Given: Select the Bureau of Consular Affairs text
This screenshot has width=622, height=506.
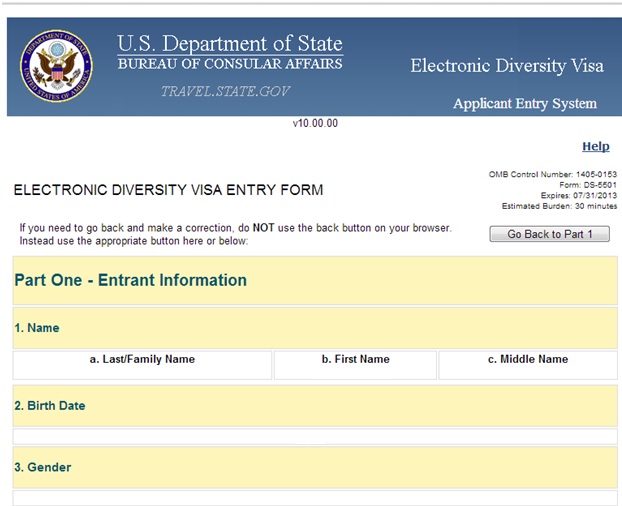Looking at the screenshot, I should click(x=229, y=64).
